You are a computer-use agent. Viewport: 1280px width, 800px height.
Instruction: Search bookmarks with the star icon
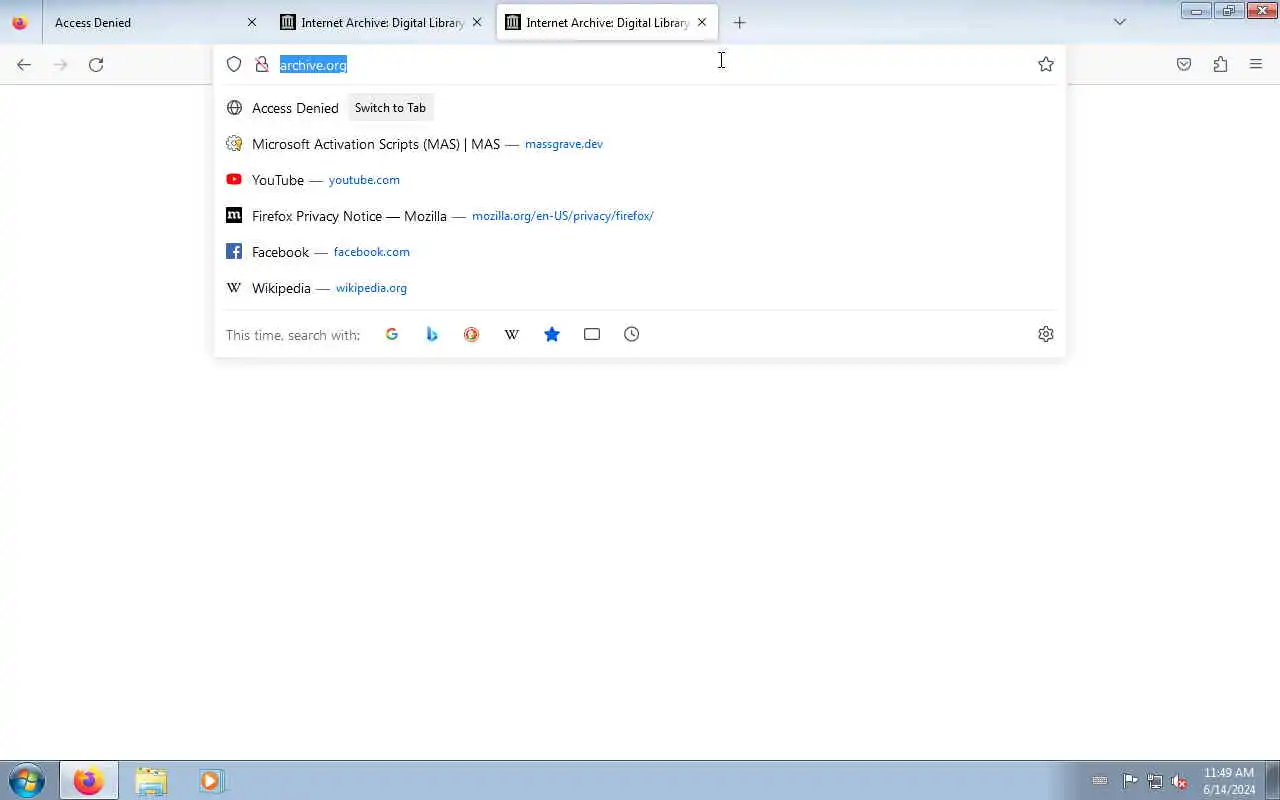(552, 334)
